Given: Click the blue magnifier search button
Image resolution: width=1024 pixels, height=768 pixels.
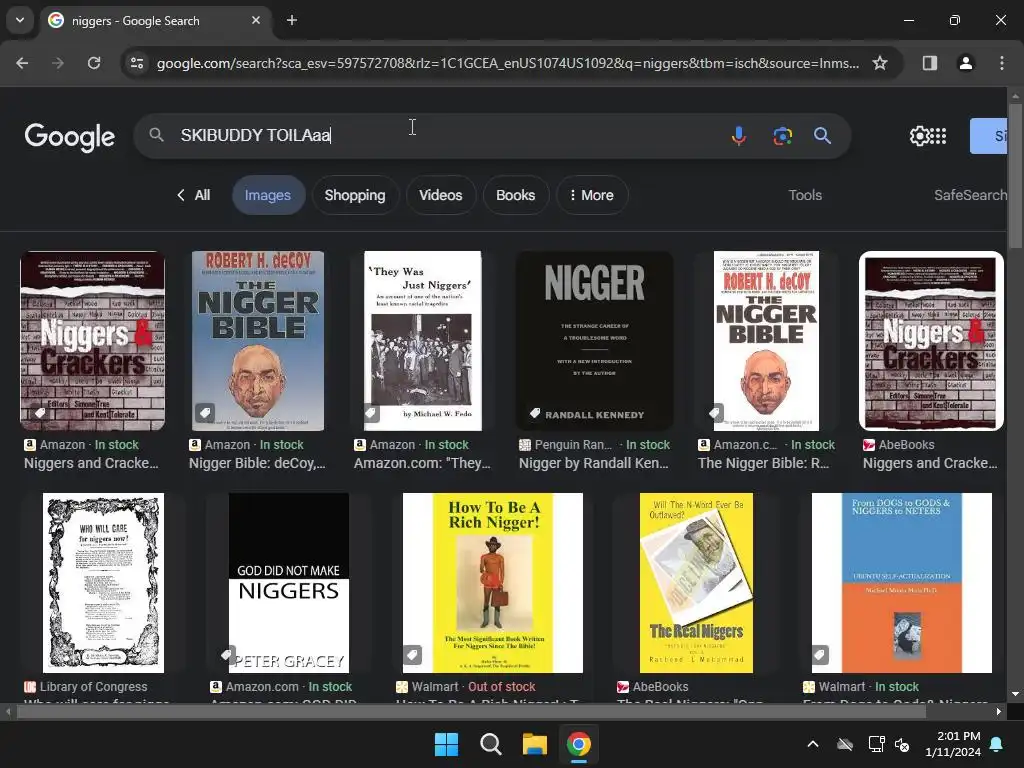Looking at the screenshot, I should coord(822,136).
